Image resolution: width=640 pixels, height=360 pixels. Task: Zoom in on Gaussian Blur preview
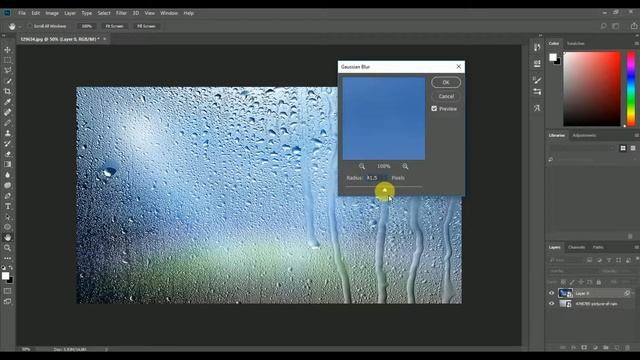tap(405, 166)
